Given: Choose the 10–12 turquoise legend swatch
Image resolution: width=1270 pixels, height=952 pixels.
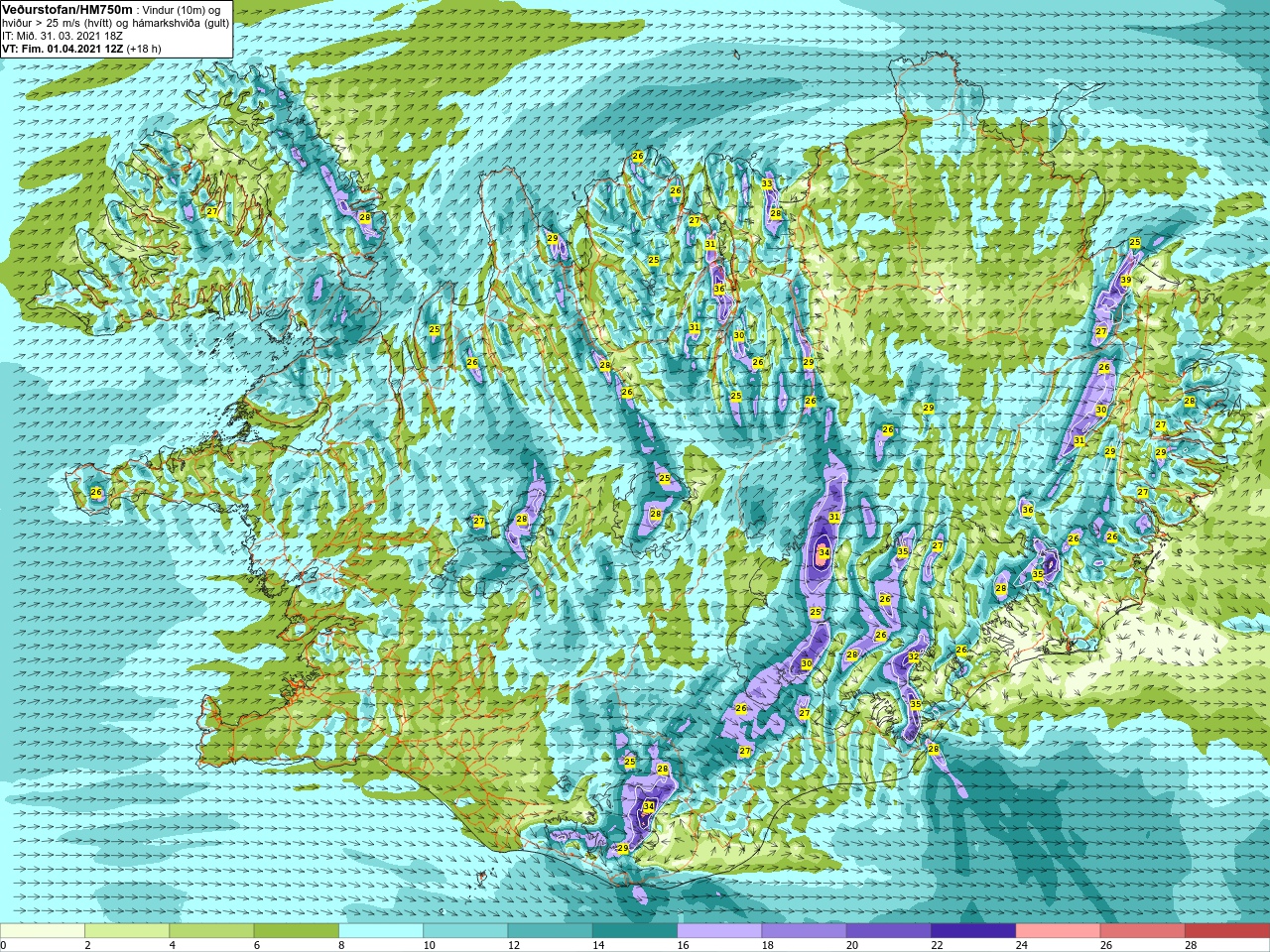Looking at the screenshot, I should [465, 931].
